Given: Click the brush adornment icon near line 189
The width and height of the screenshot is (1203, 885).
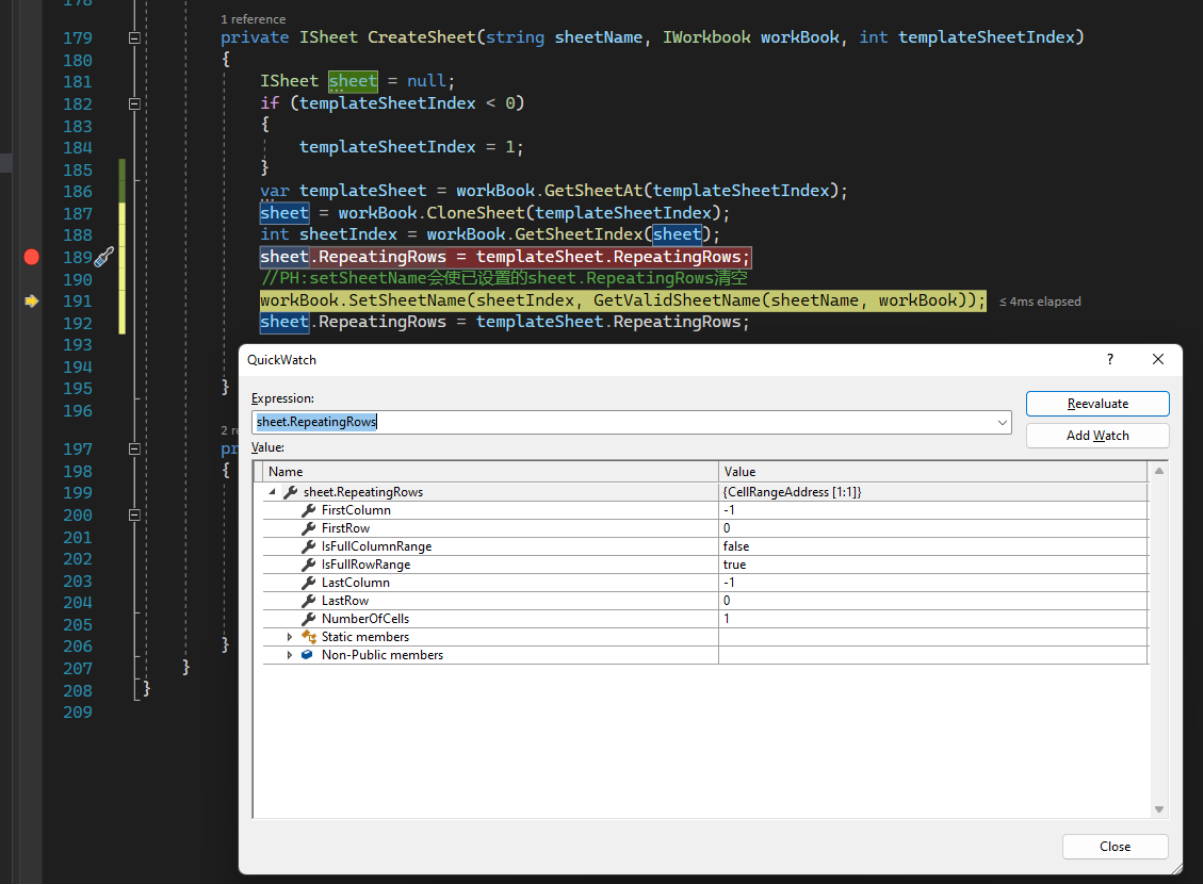Looking at the screenshot, I should pos(104,257).
